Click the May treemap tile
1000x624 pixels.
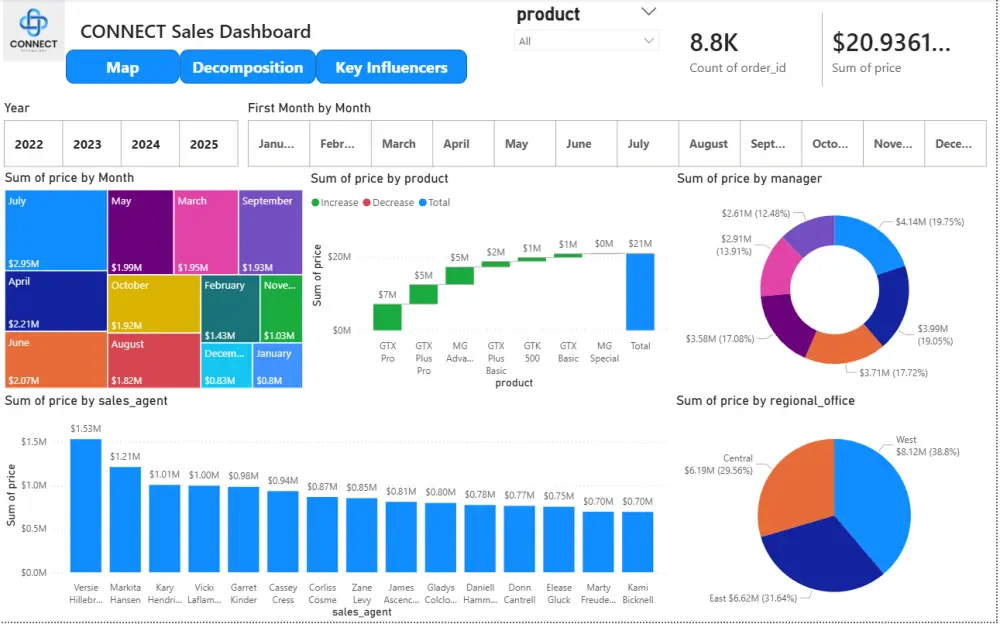pyautogui.click(x=140, y=232)
